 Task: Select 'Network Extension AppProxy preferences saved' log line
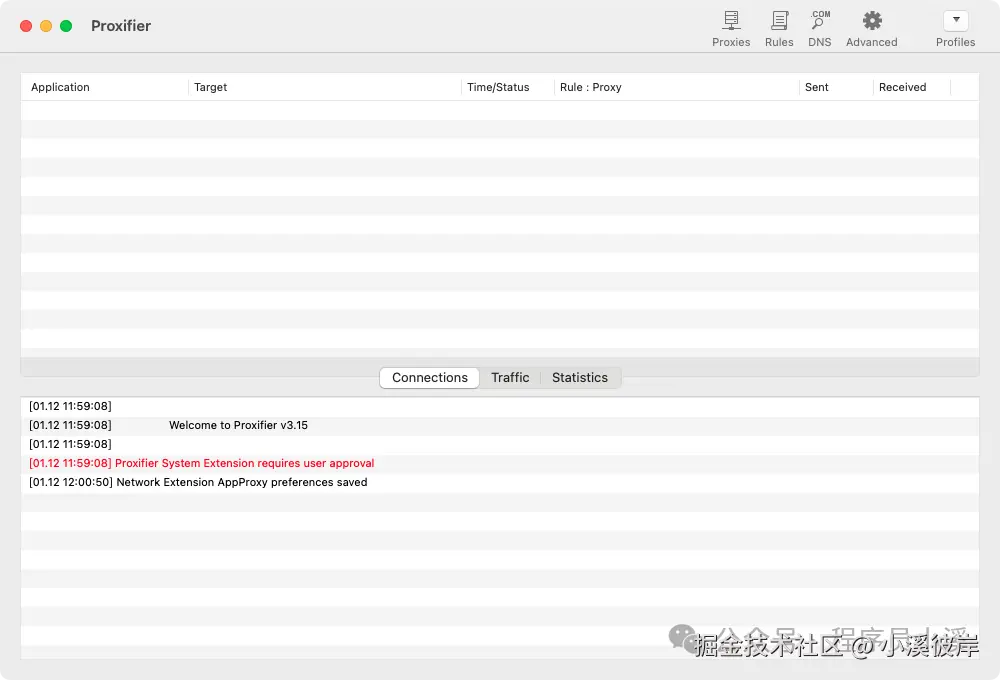(500, 483)
